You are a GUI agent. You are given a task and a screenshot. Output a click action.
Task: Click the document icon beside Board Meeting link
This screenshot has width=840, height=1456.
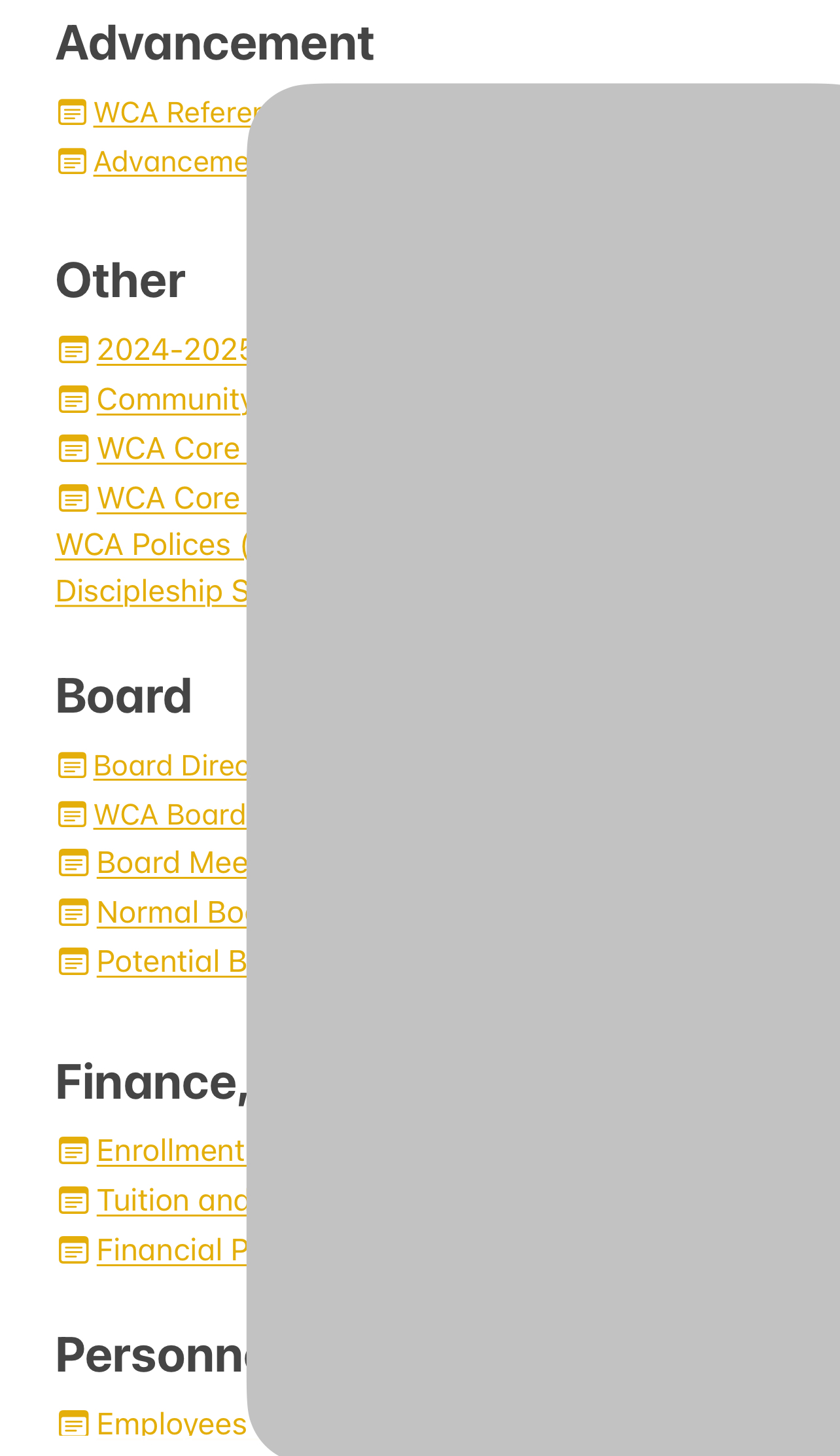tap(73, 863)
